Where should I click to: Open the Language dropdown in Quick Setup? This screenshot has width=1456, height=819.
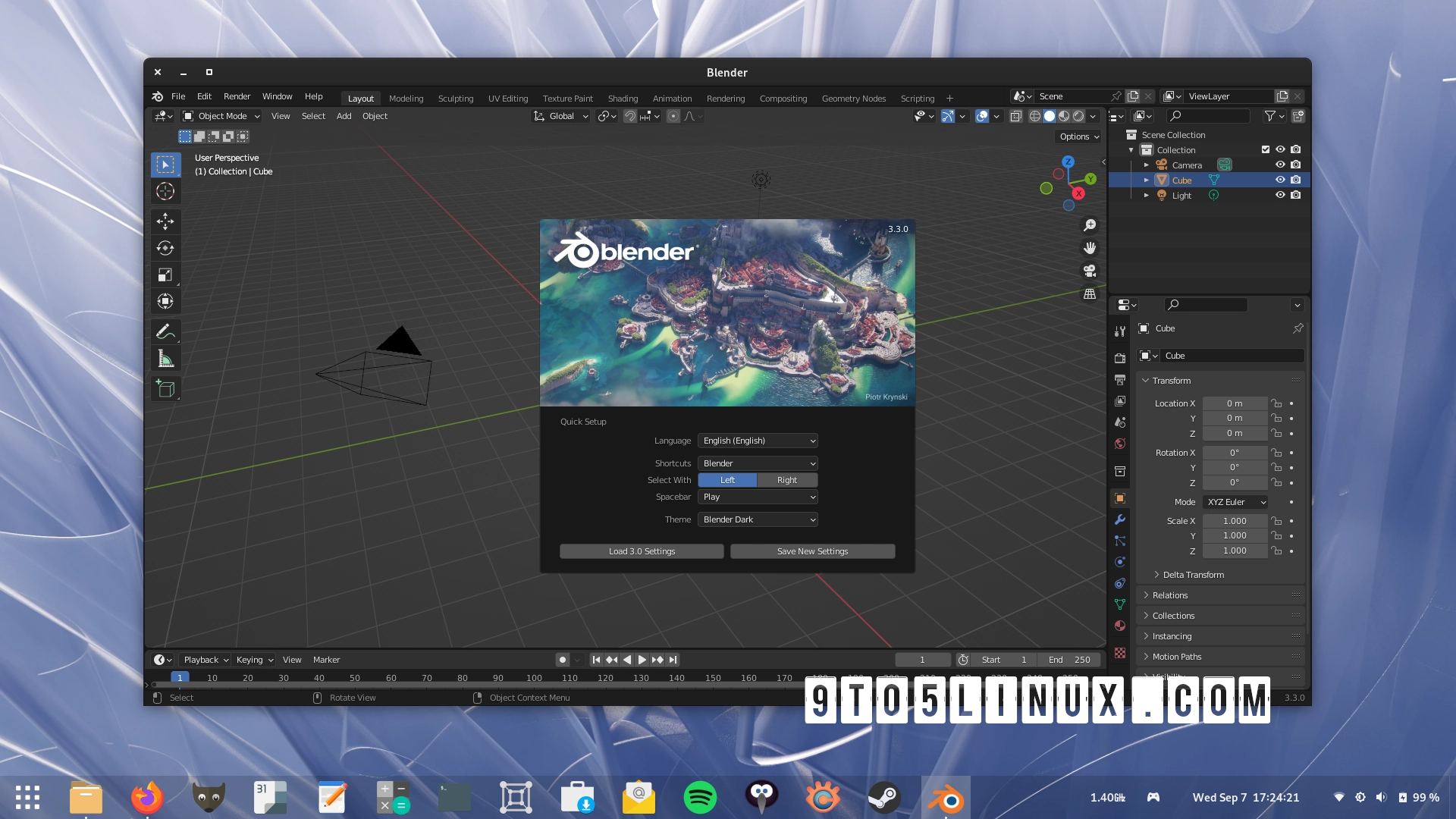(757, 441)
